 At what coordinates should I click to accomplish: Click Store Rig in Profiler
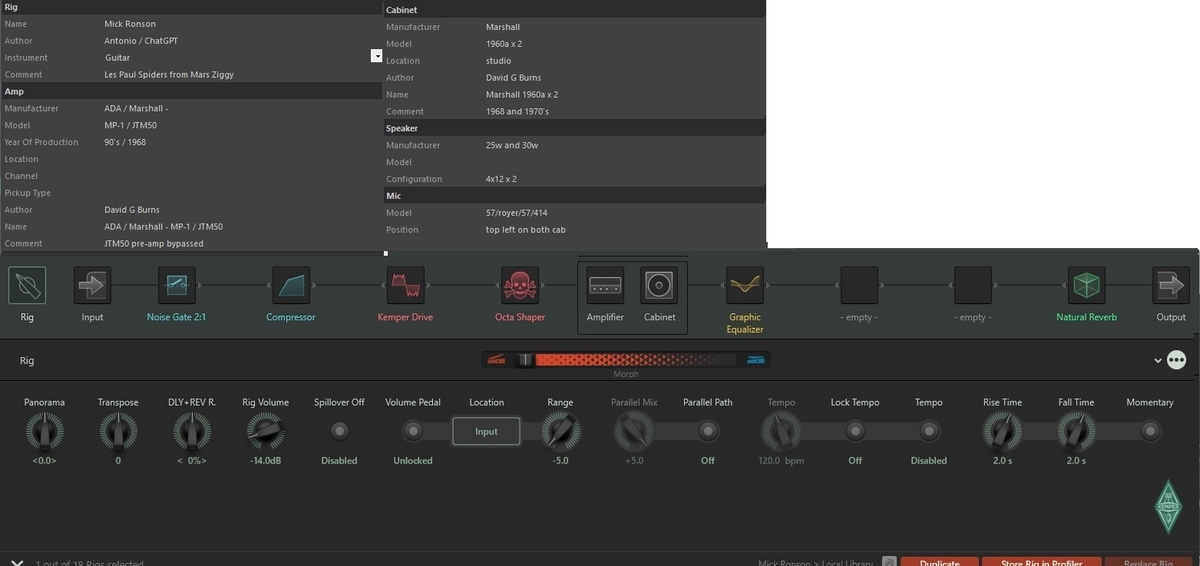(x=1042, y=562)
